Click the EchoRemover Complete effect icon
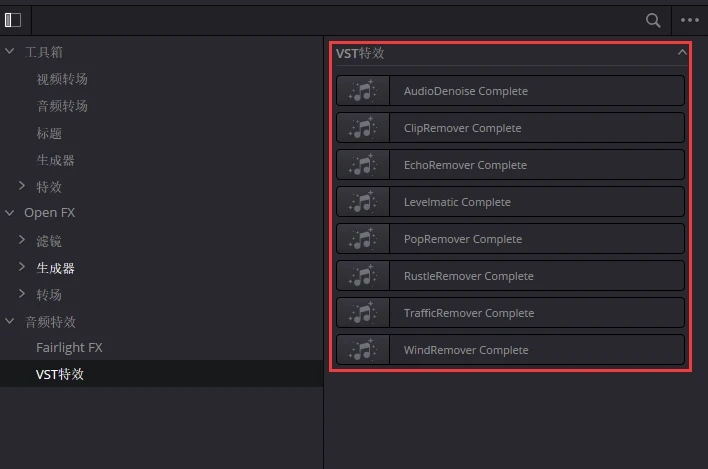 tap(362, 165)
